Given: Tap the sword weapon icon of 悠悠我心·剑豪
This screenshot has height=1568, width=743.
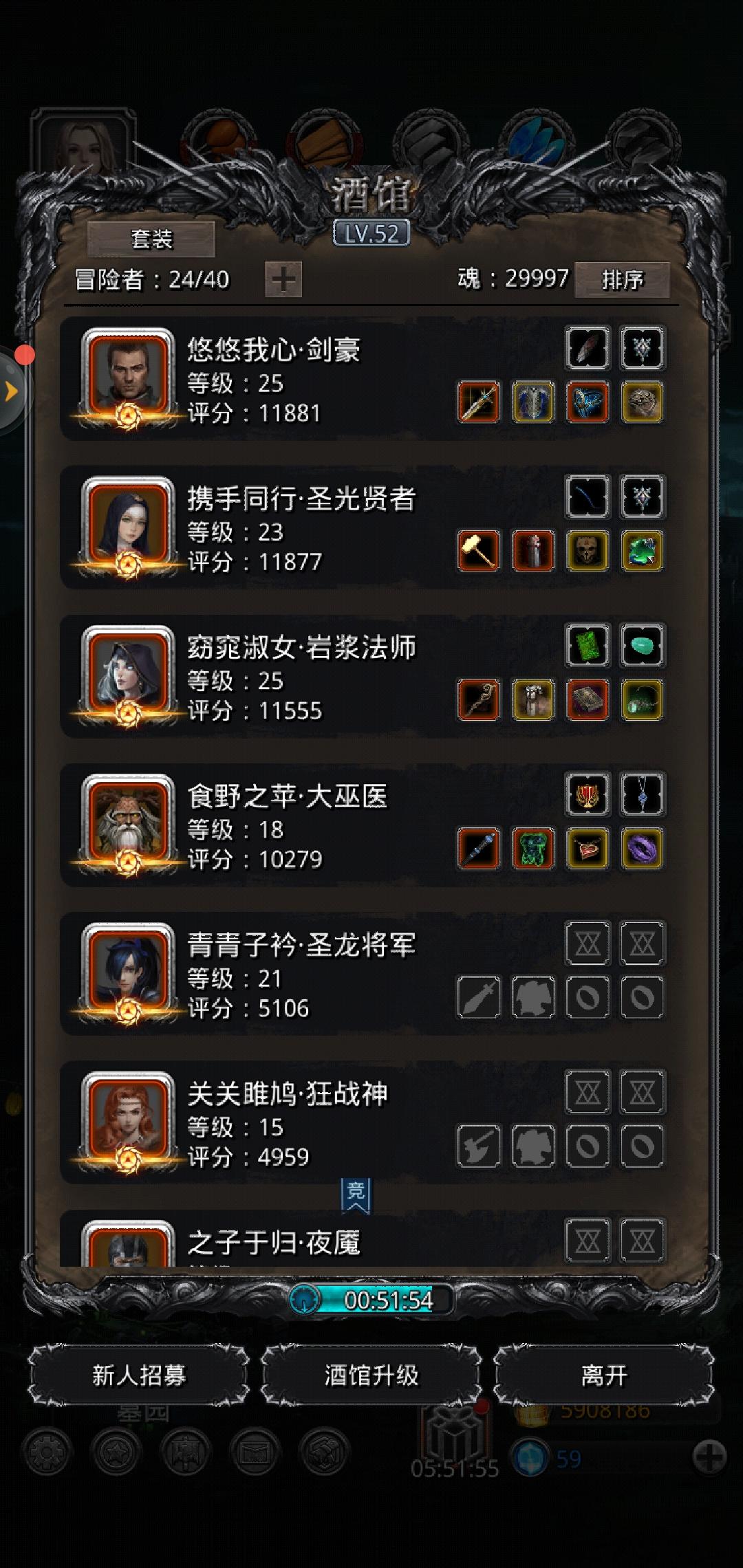Looking at the screenshot, I should pos(479,402).
